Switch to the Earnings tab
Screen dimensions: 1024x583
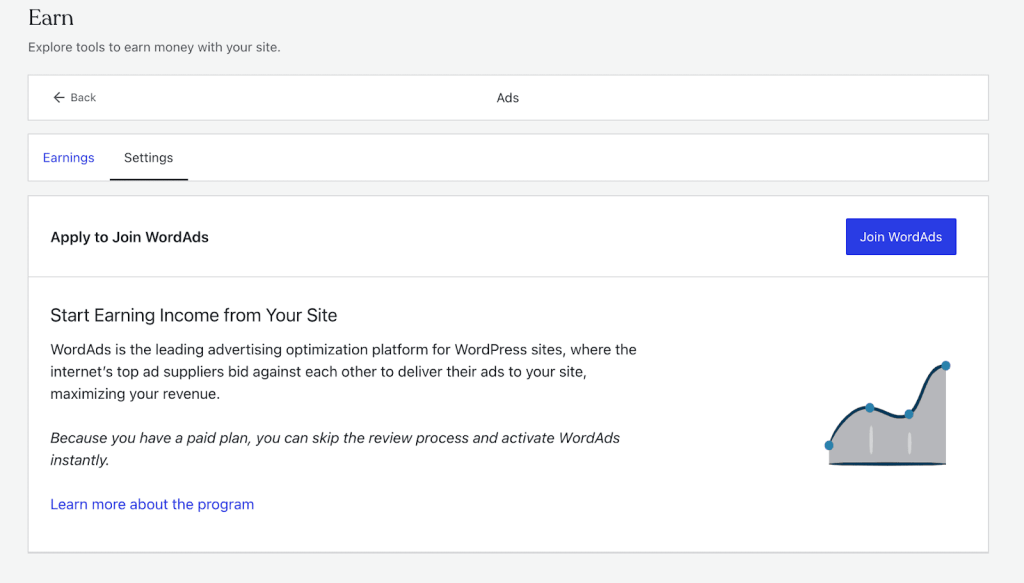click(x=68, y=157)
